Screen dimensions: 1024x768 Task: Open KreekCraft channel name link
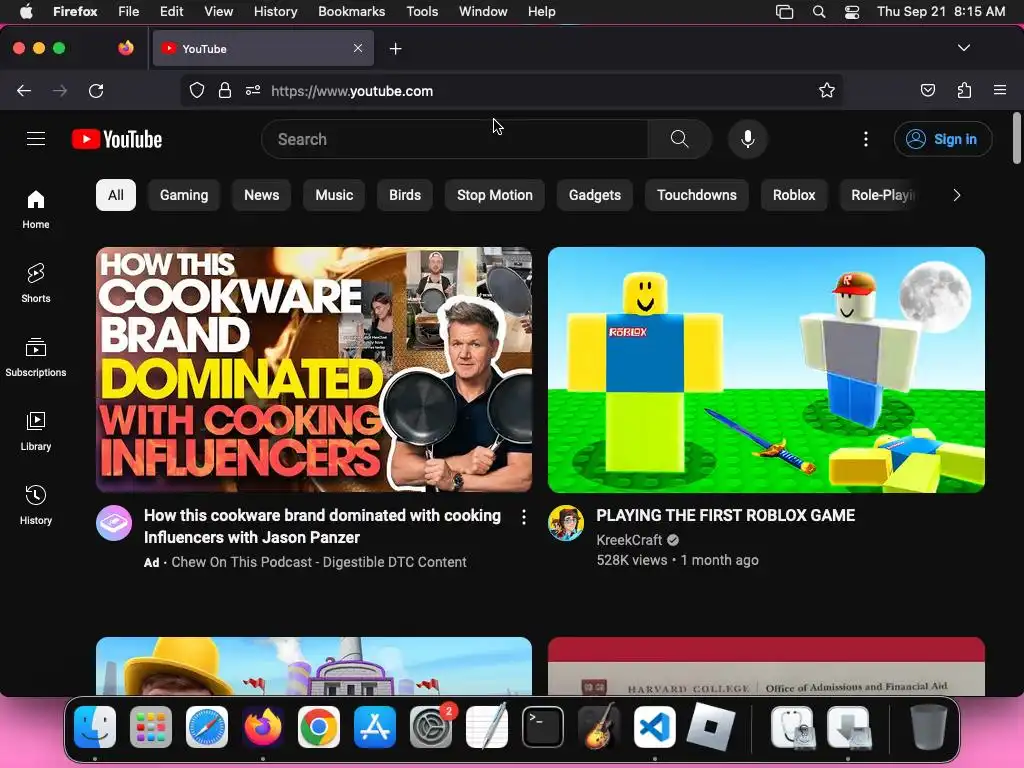pos(629,540)
